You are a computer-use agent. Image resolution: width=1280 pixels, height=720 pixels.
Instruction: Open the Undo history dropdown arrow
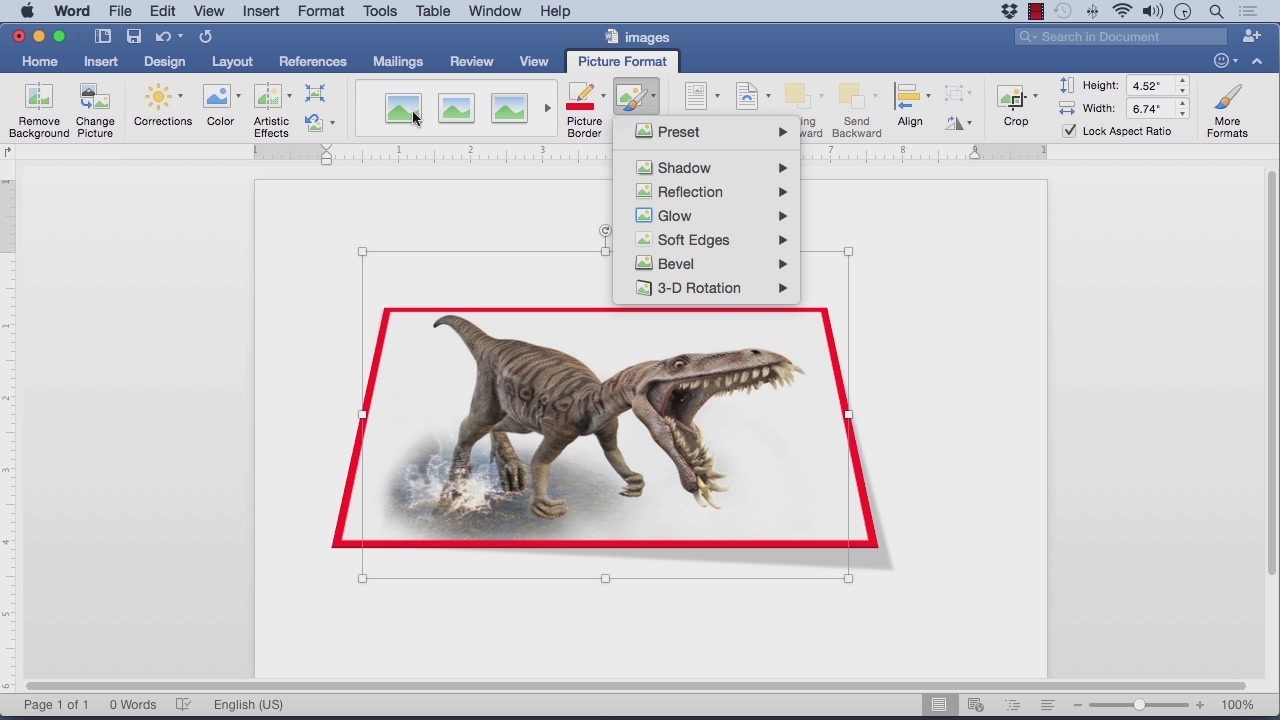(x=180, y=36)
